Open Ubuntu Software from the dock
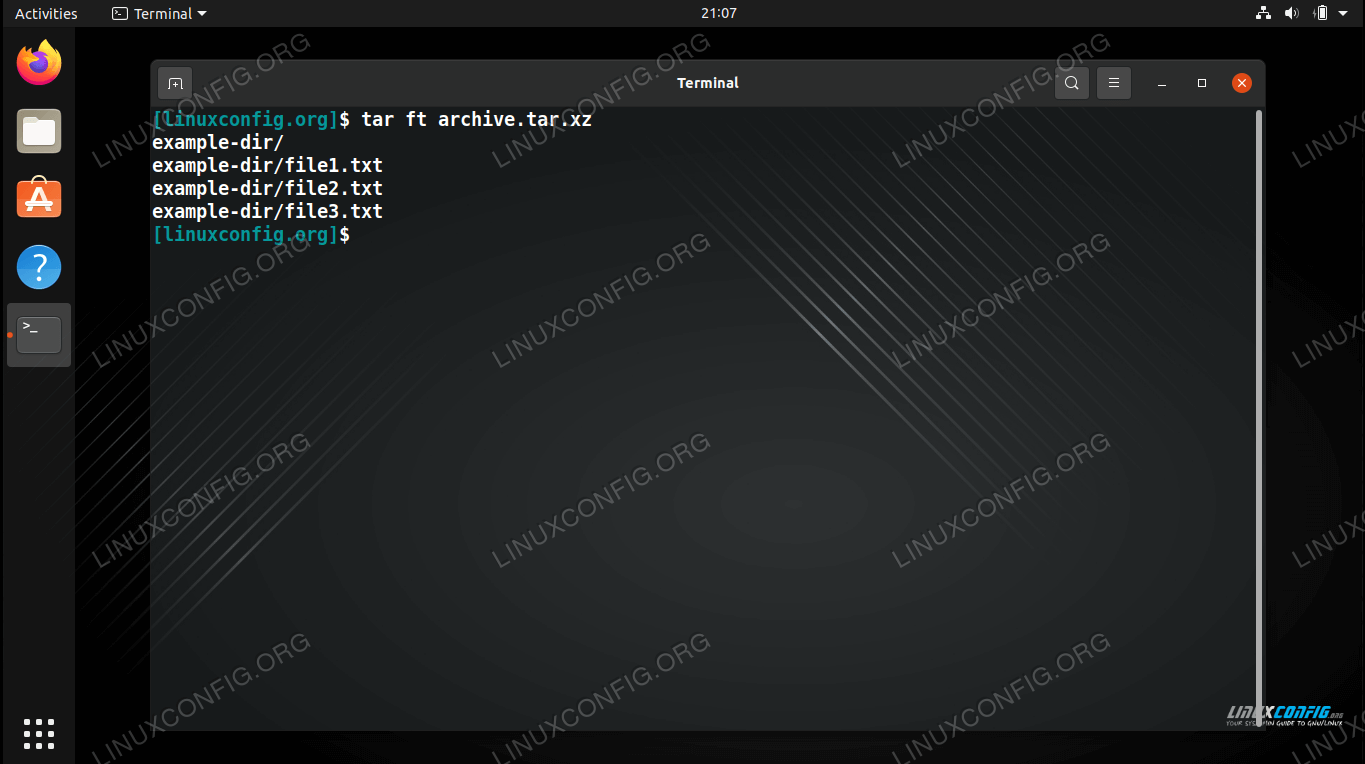This screenshot has height=764, width=1365. (x=39, y=198)
